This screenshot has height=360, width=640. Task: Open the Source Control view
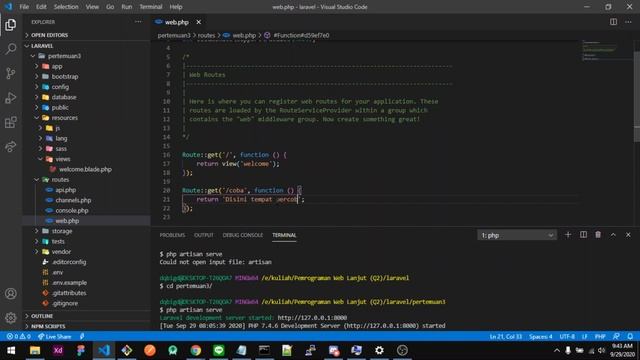tap(11, 73)
